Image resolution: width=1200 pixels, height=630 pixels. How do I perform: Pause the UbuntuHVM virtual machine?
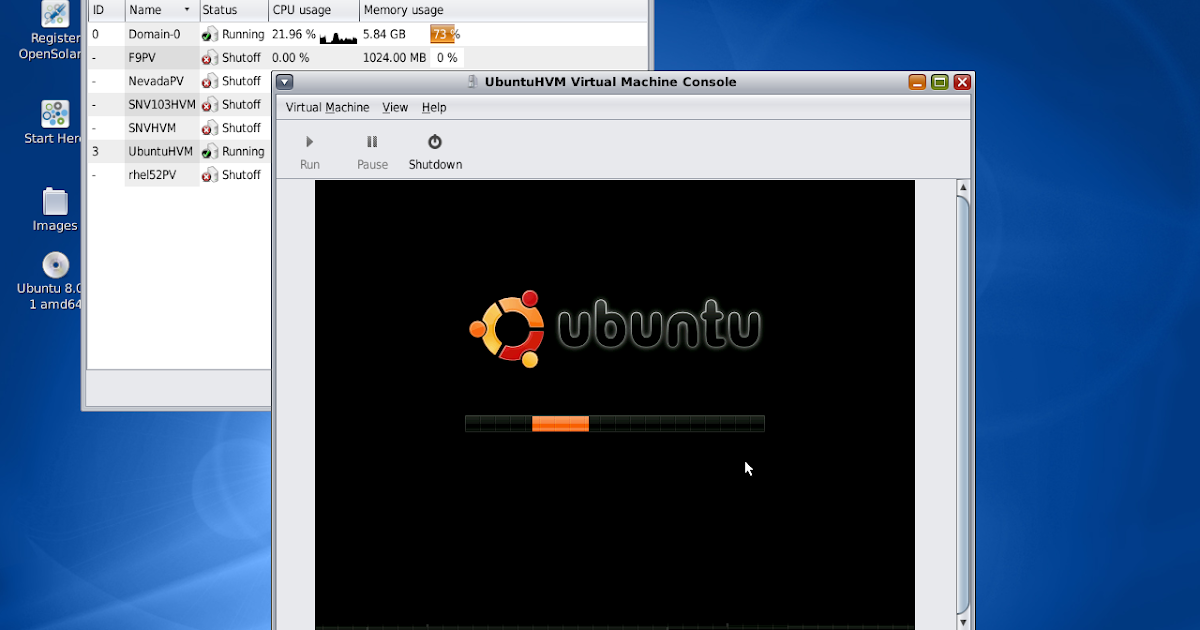coord(372,153)
